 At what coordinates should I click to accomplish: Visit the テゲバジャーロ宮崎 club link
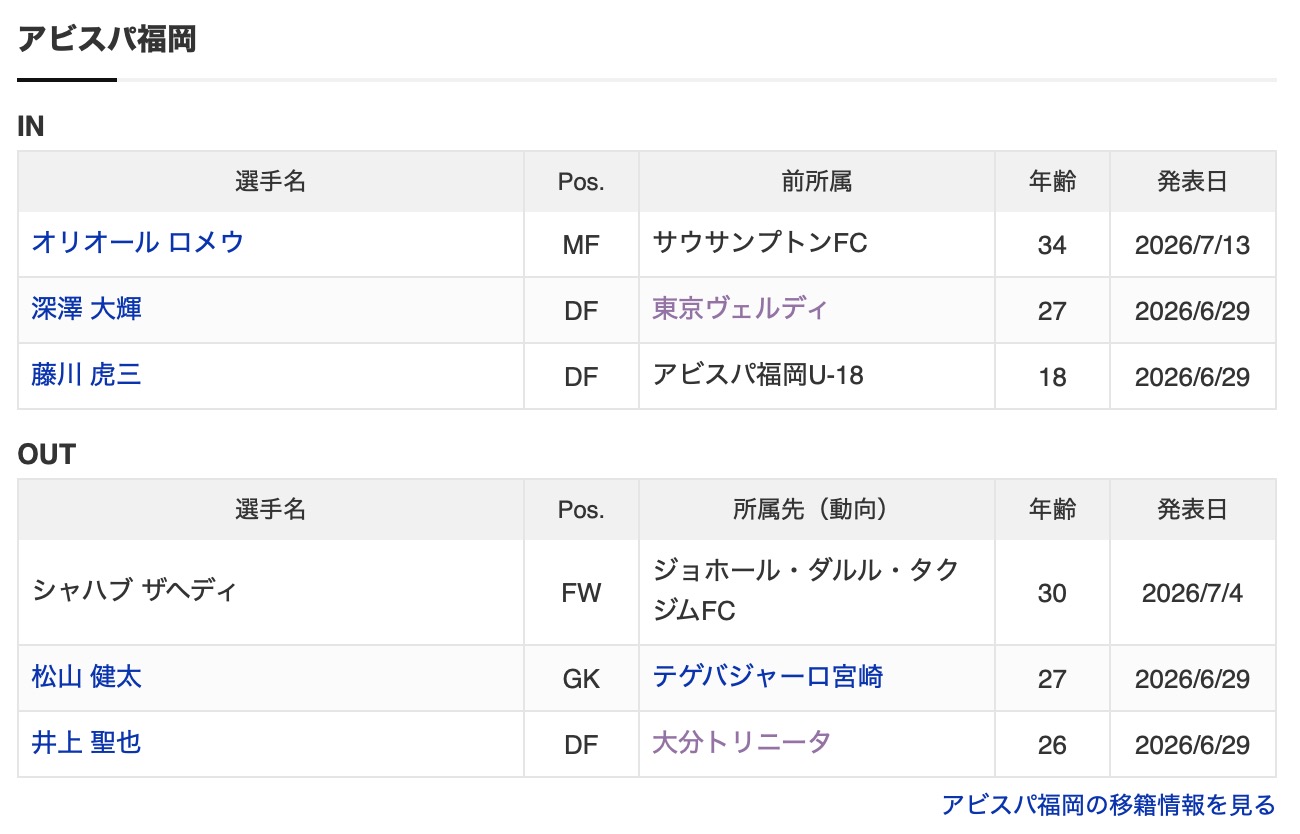tap(768, 677)
